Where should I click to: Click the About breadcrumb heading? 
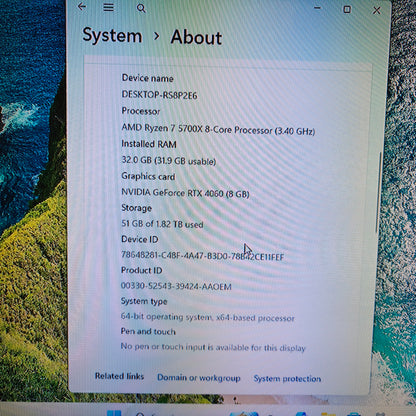click(x=196, y=37)
